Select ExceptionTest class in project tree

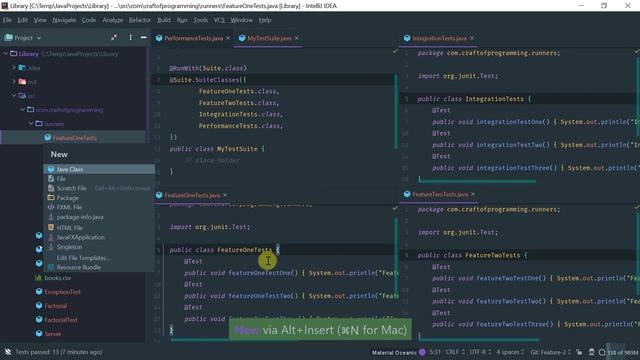coord(62,292)
